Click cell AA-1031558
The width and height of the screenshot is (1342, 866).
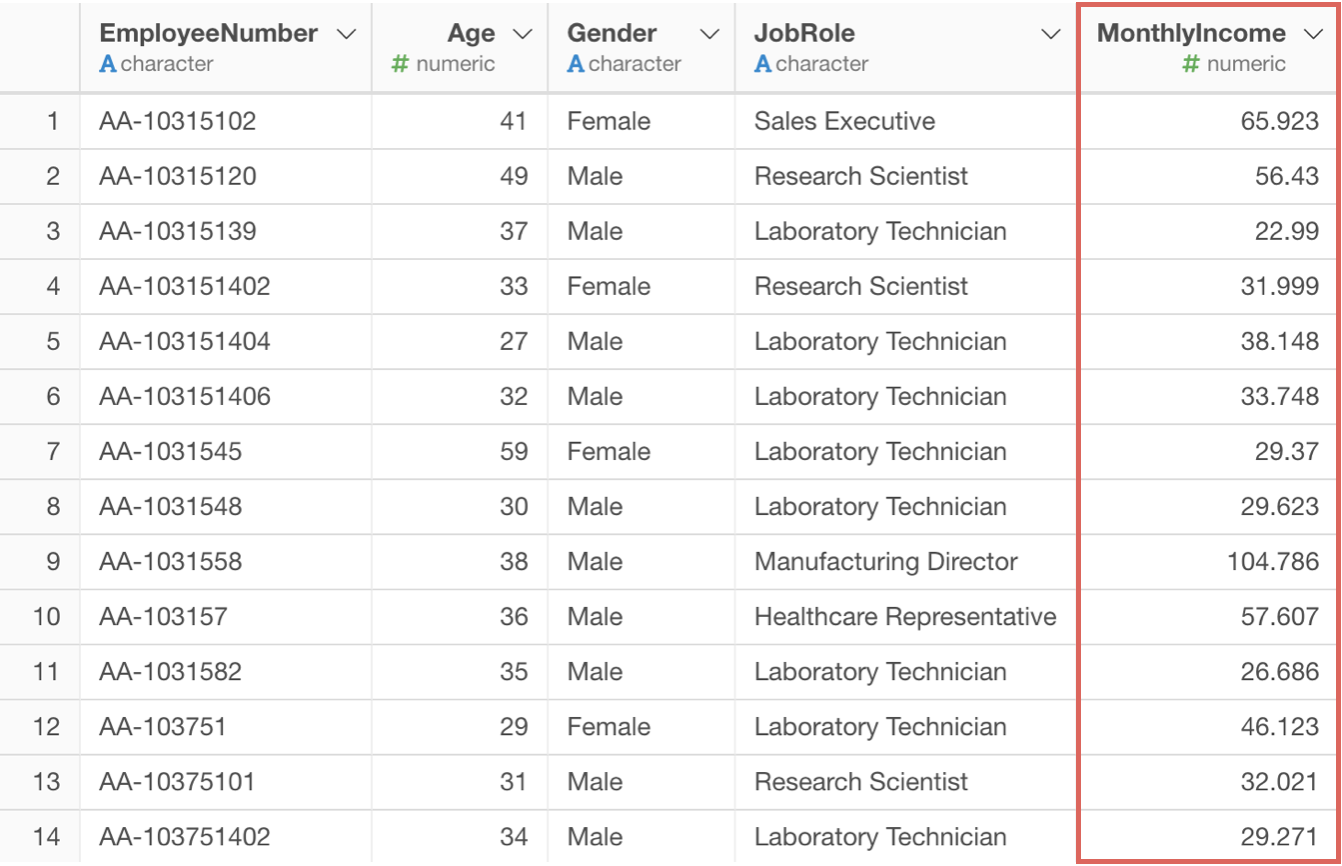(x=226, y=562)
